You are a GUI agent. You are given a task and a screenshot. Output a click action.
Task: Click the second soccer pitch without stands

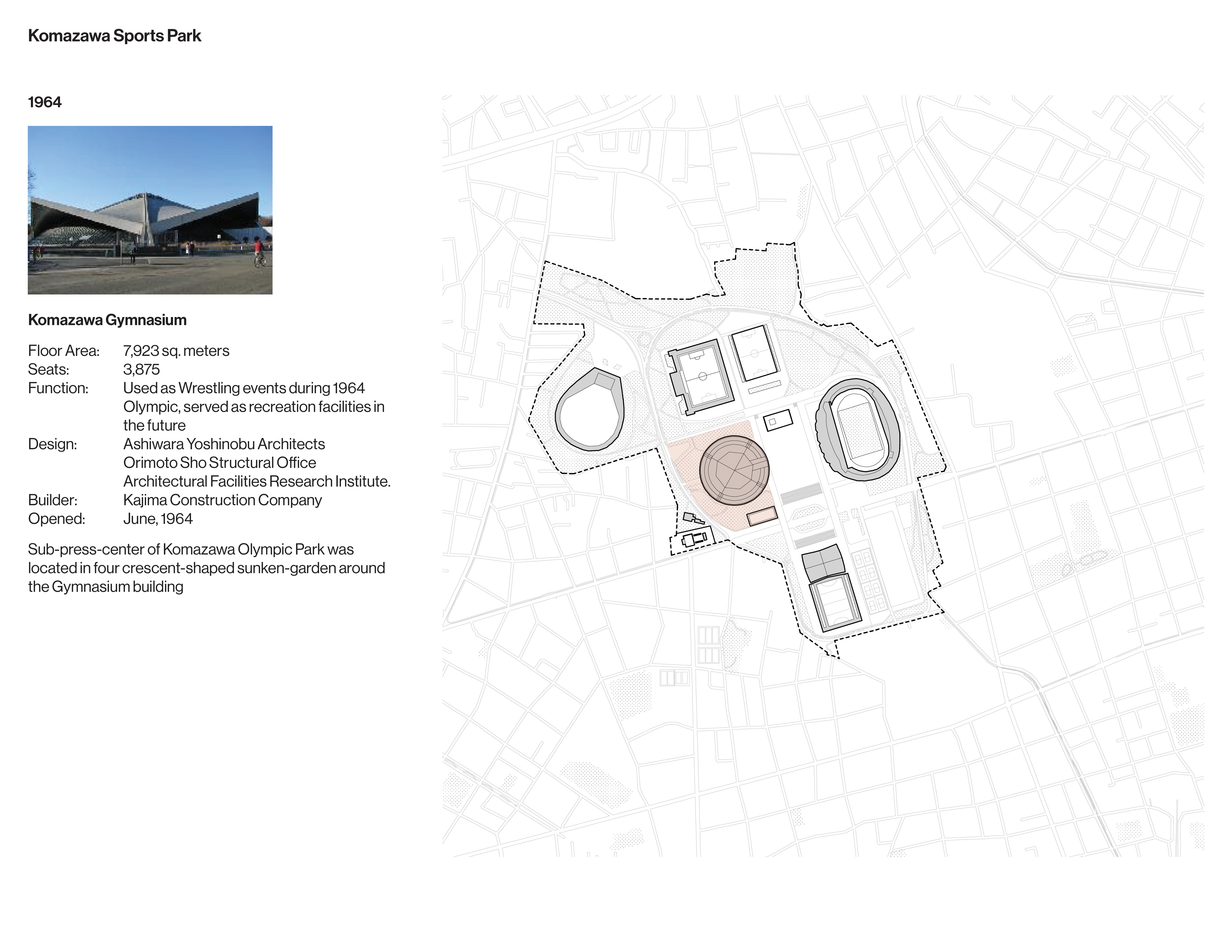click(x=755, y=354)
